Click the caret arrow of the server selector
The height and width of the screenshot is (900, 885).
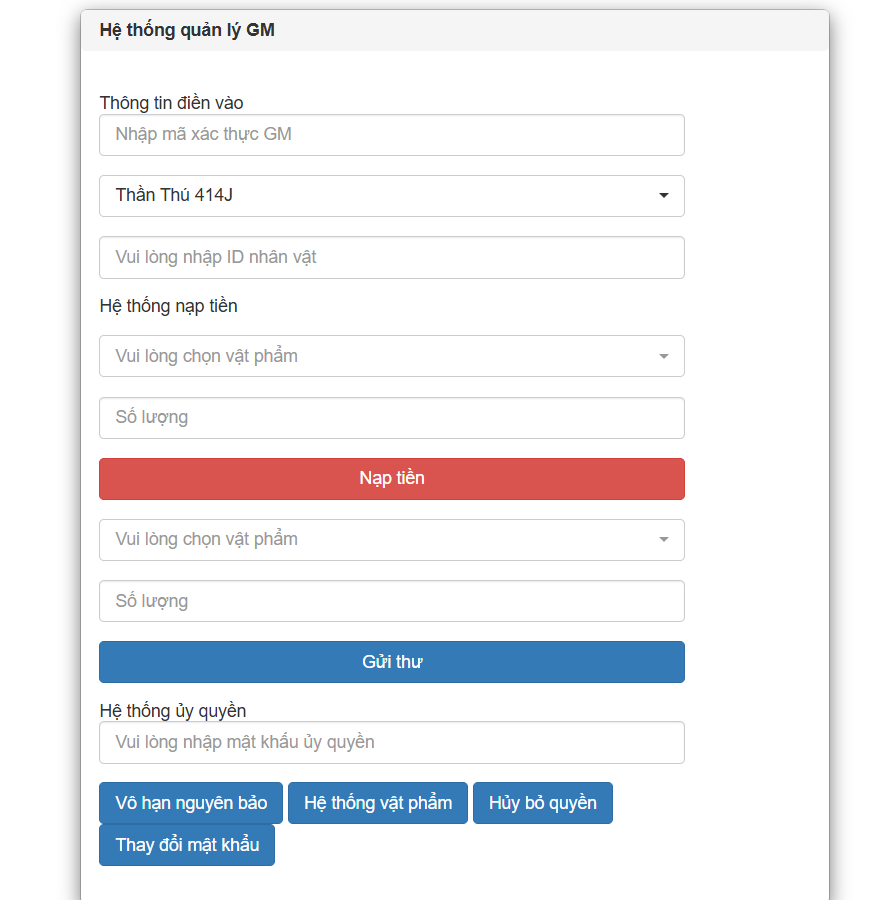pos(664,196)
